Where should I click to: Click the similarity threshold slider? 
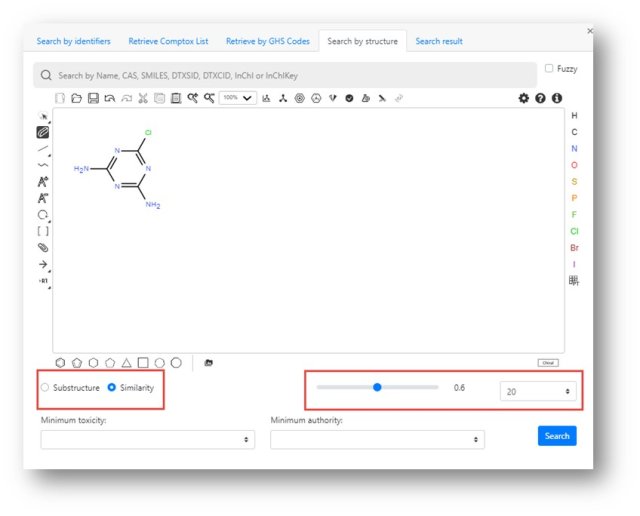pyautogui.click(x=377, y=387)
